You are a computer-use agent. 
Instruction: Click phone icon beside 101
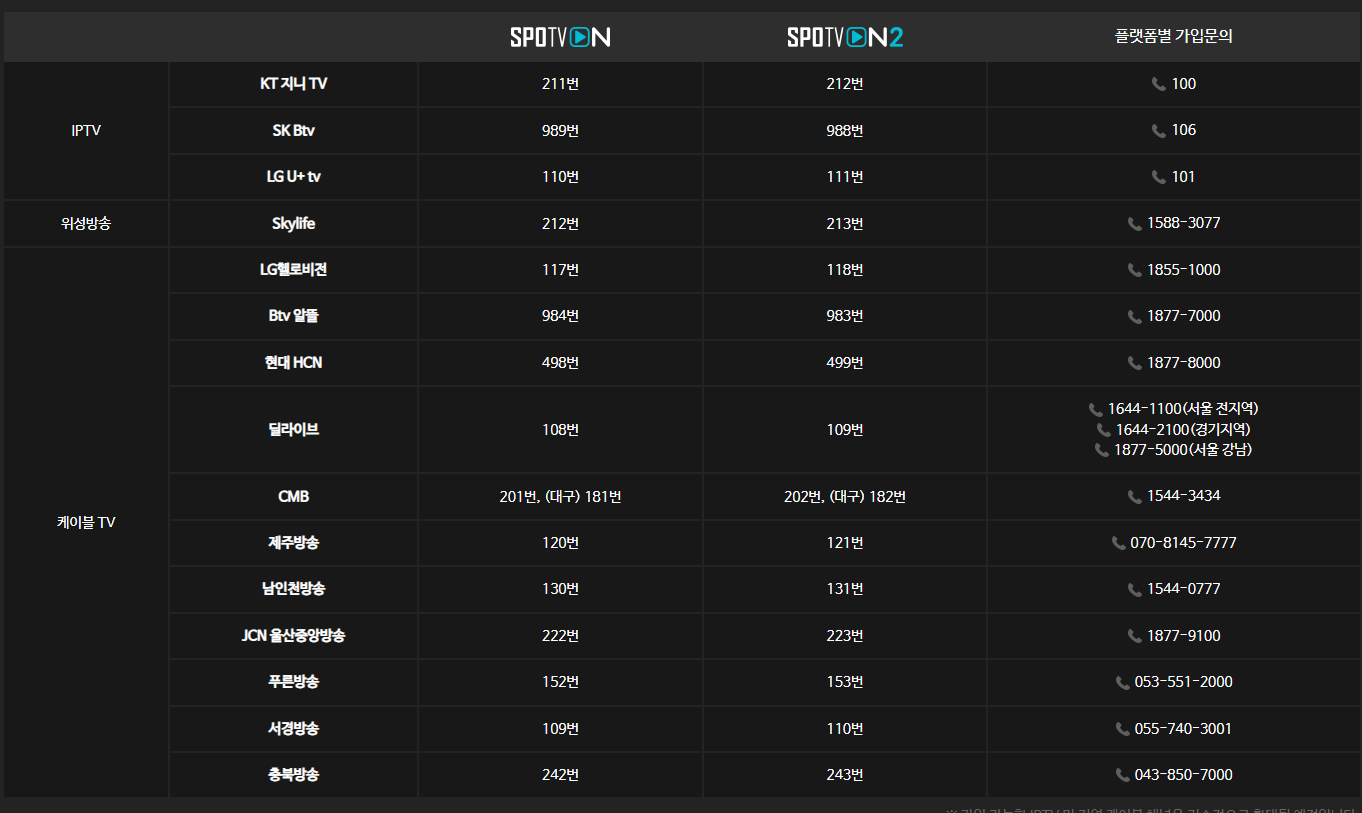tap(1159, 177)
